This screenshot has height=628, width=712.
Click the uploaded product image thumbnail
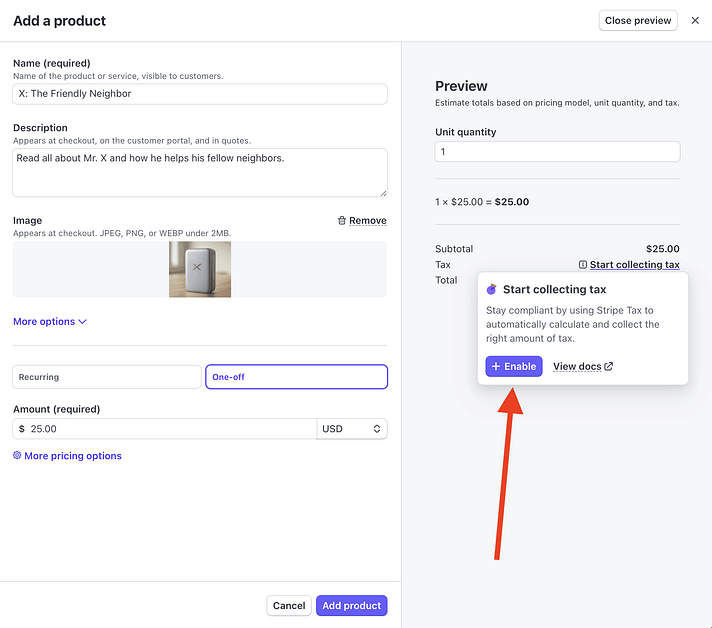click(200, 269)
